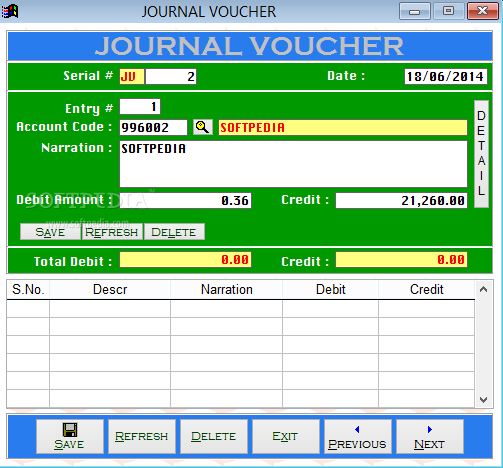Viewport: 503px width, 468px height.
Task: Click the bottom Refresh button
Action: pyautogui.click(x=142, y=436)
